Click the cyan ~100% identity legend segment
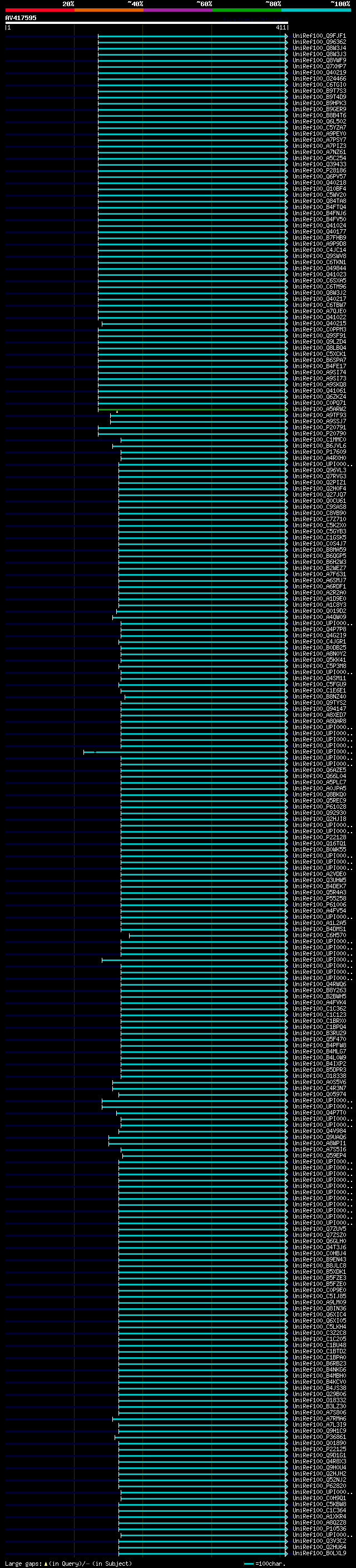Viewport: 356px width, 1568px height. click(x=316, y=10)
